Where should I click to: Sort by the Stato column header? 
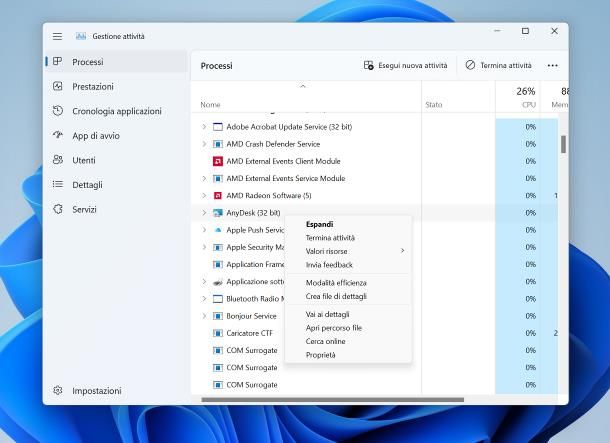point(434,105)
